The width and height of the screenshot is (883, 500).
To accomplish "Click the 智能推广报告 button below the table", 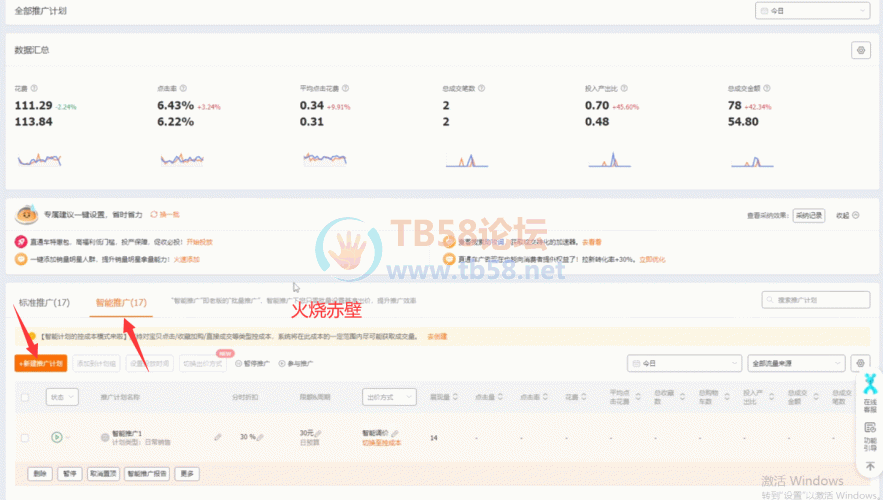I will [146, 473].
